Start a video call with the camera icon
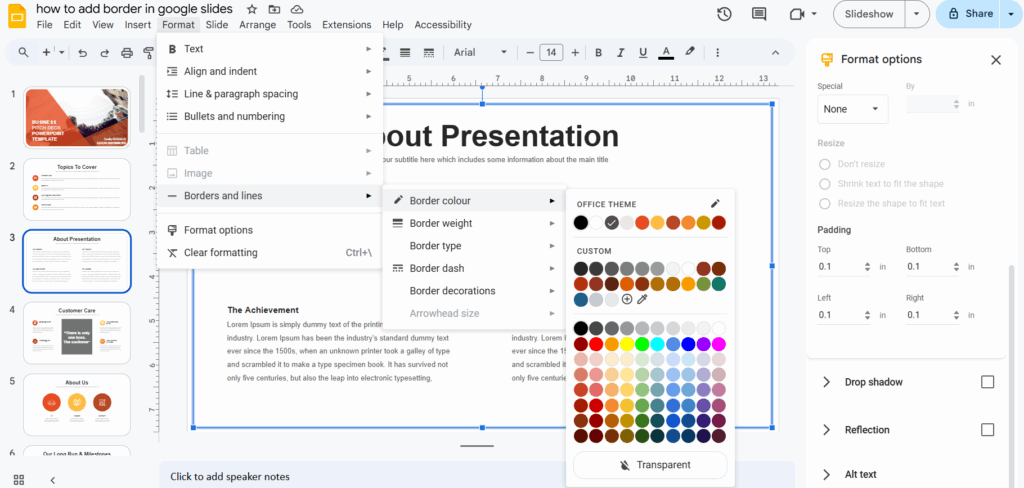The width and height of the screenshot is (1024, 488). (x=797, y=14)
